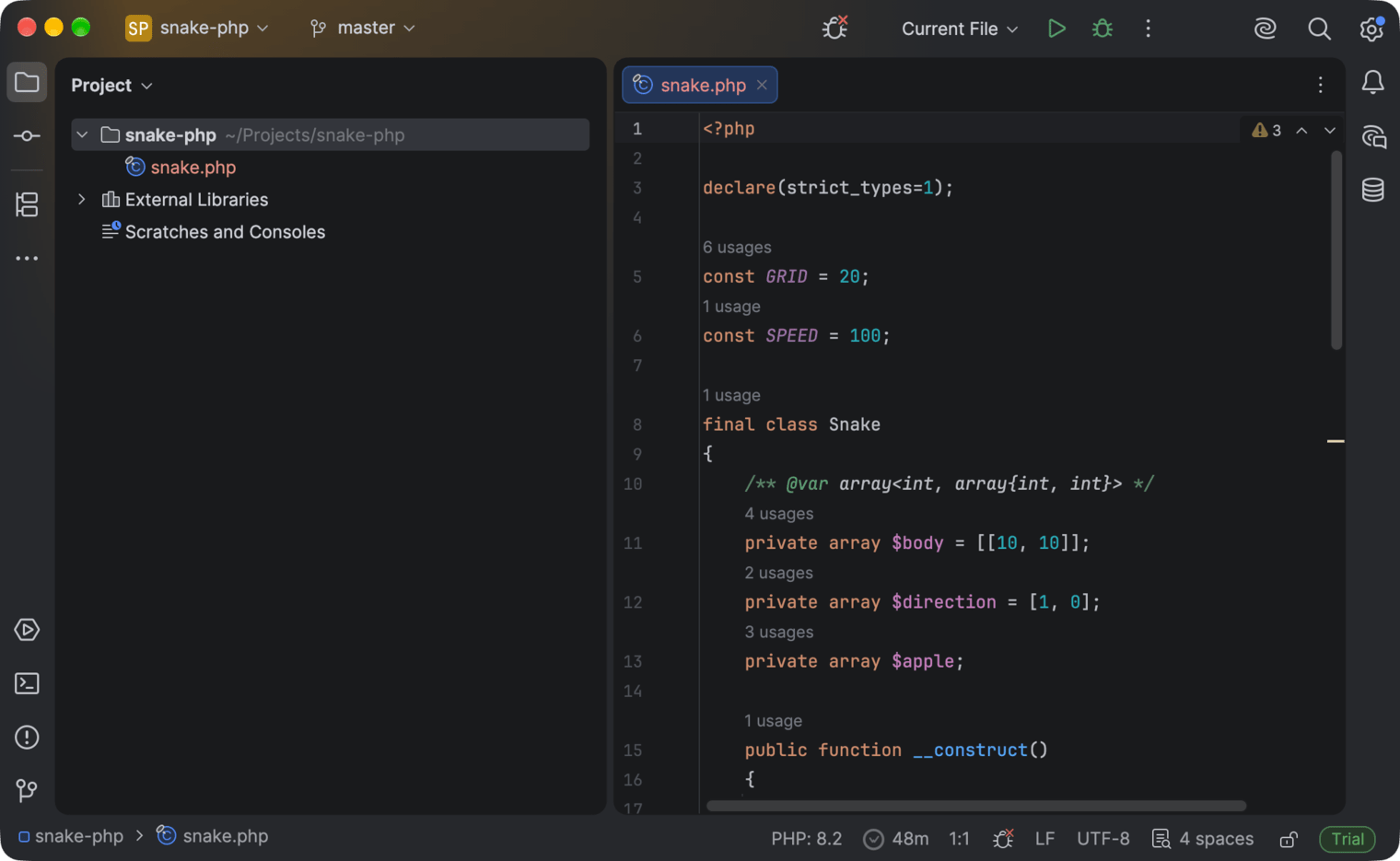Image resolution: width=1400 pixels, height=861 pixels.
Task: Select snake.php in the project tree
Action: pos(193,168)
